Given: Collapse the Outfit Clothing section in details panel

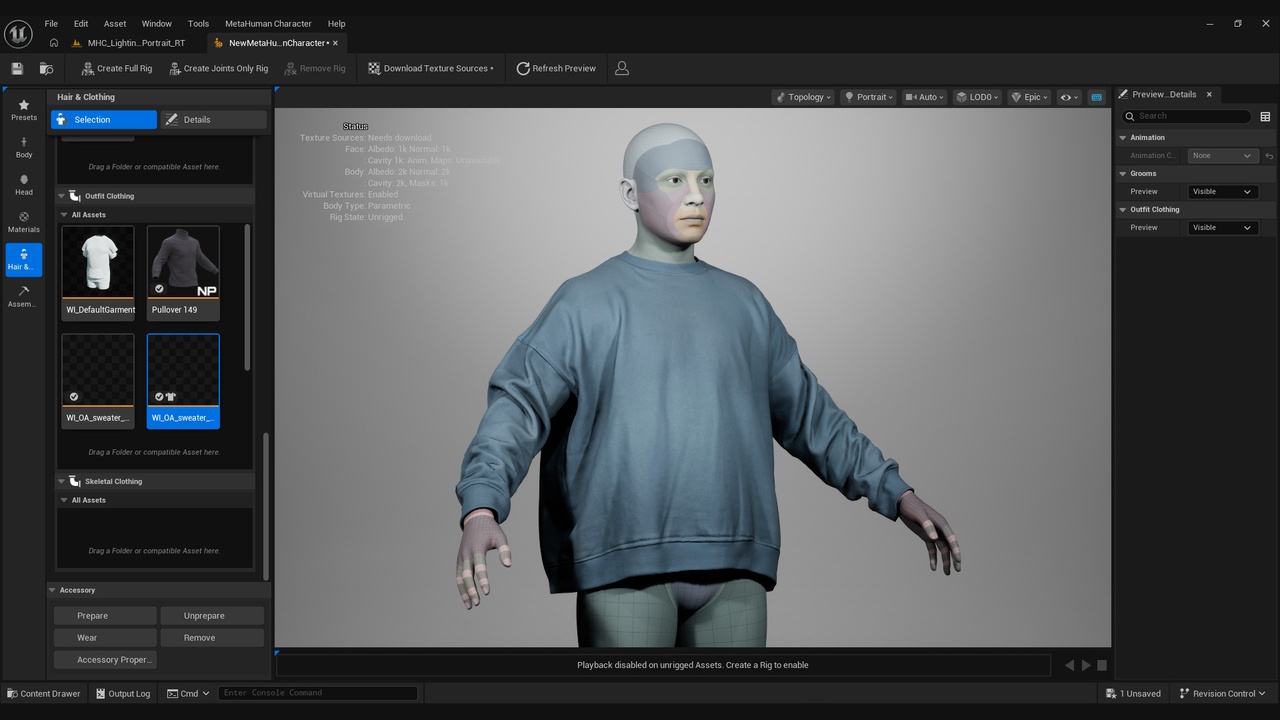Looking at the screenshot, I should point(1123,210).
